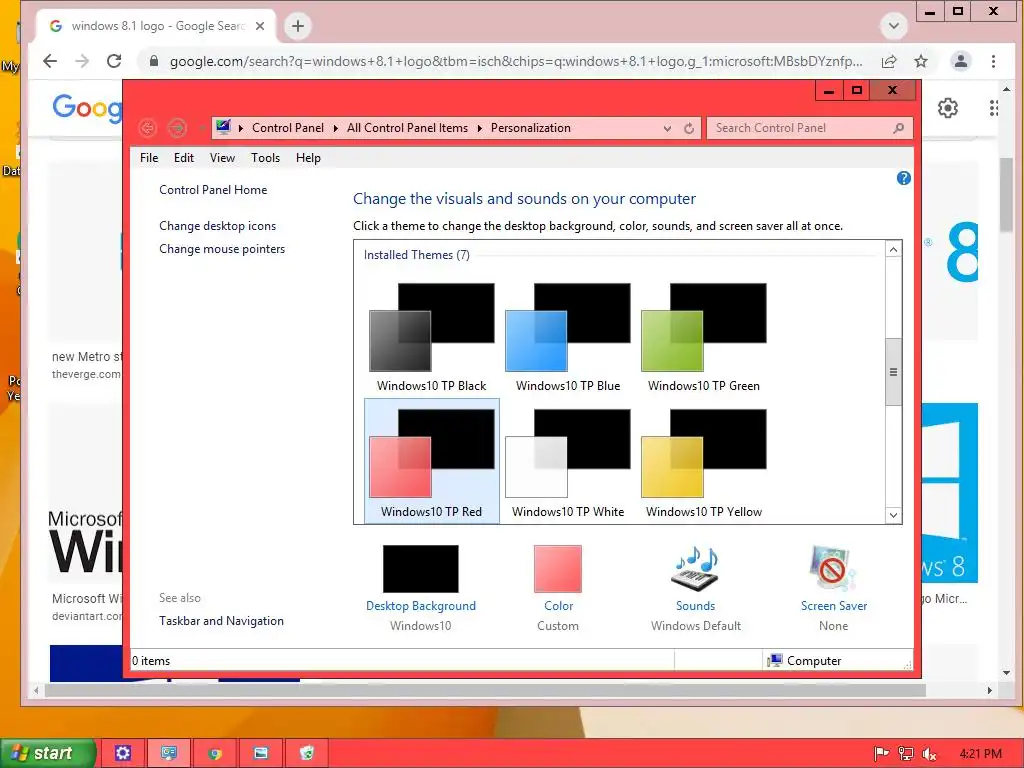Open the Chrome profile avatar icon
Image resolution: width=1024 pixels, height=768 pixels.
[961, 61]
